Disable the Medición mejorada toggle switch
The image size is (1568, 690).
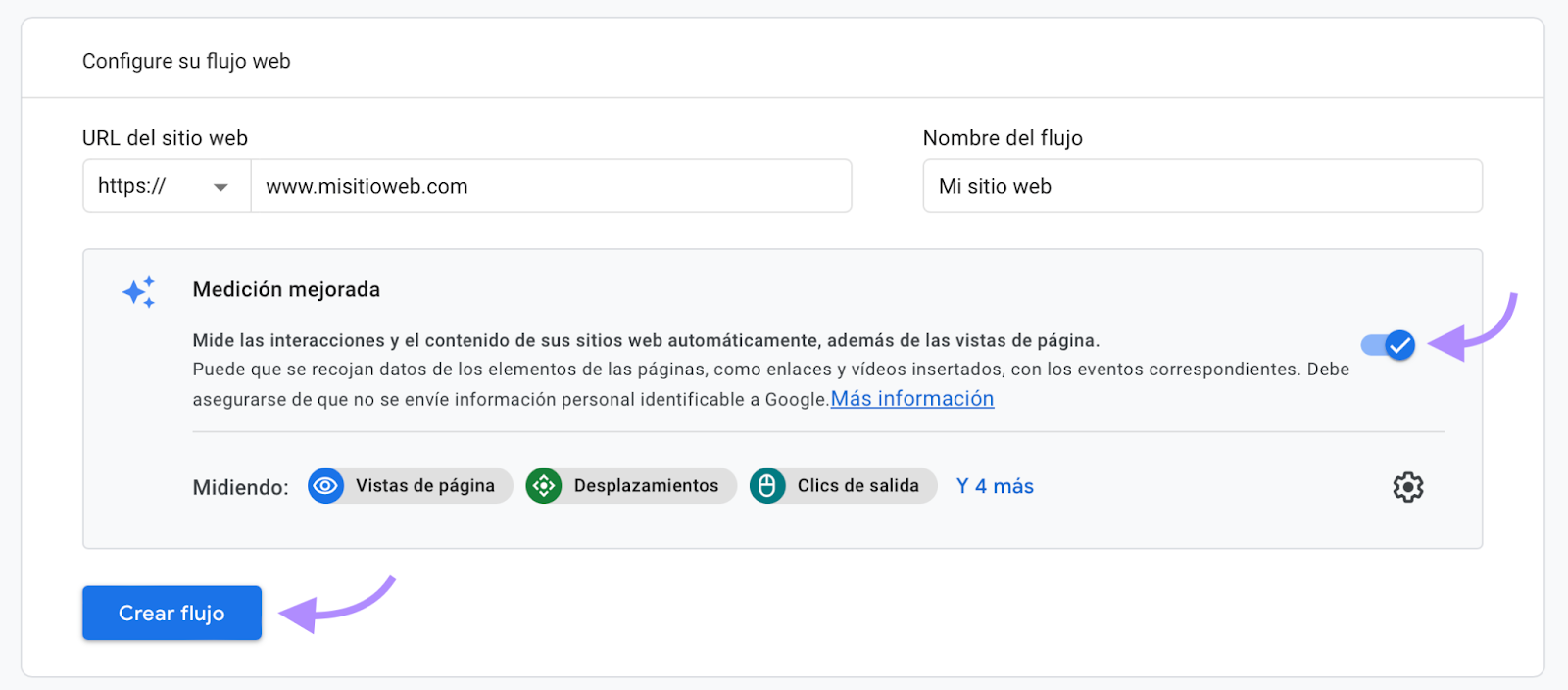click(x=1388, y=345)
